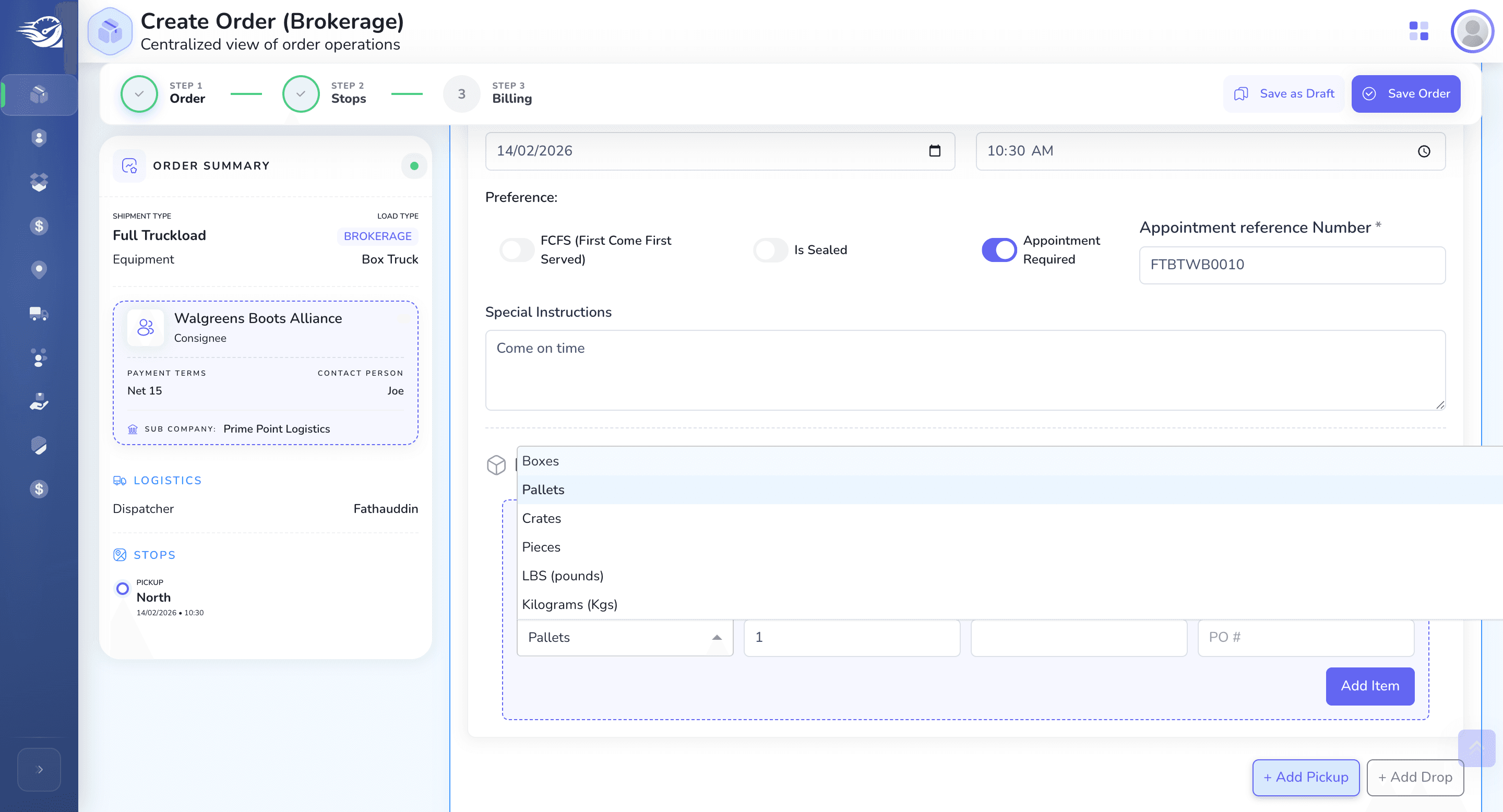
Task: Click the quantity field showing 1
Action: tap(851, 637)
